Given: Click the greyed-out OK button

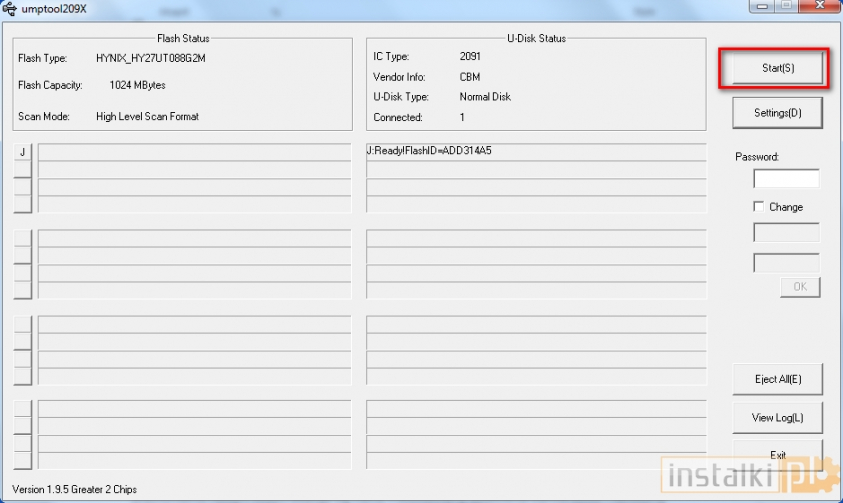Looking at the screenshot, I should click(x=799, y=287).
